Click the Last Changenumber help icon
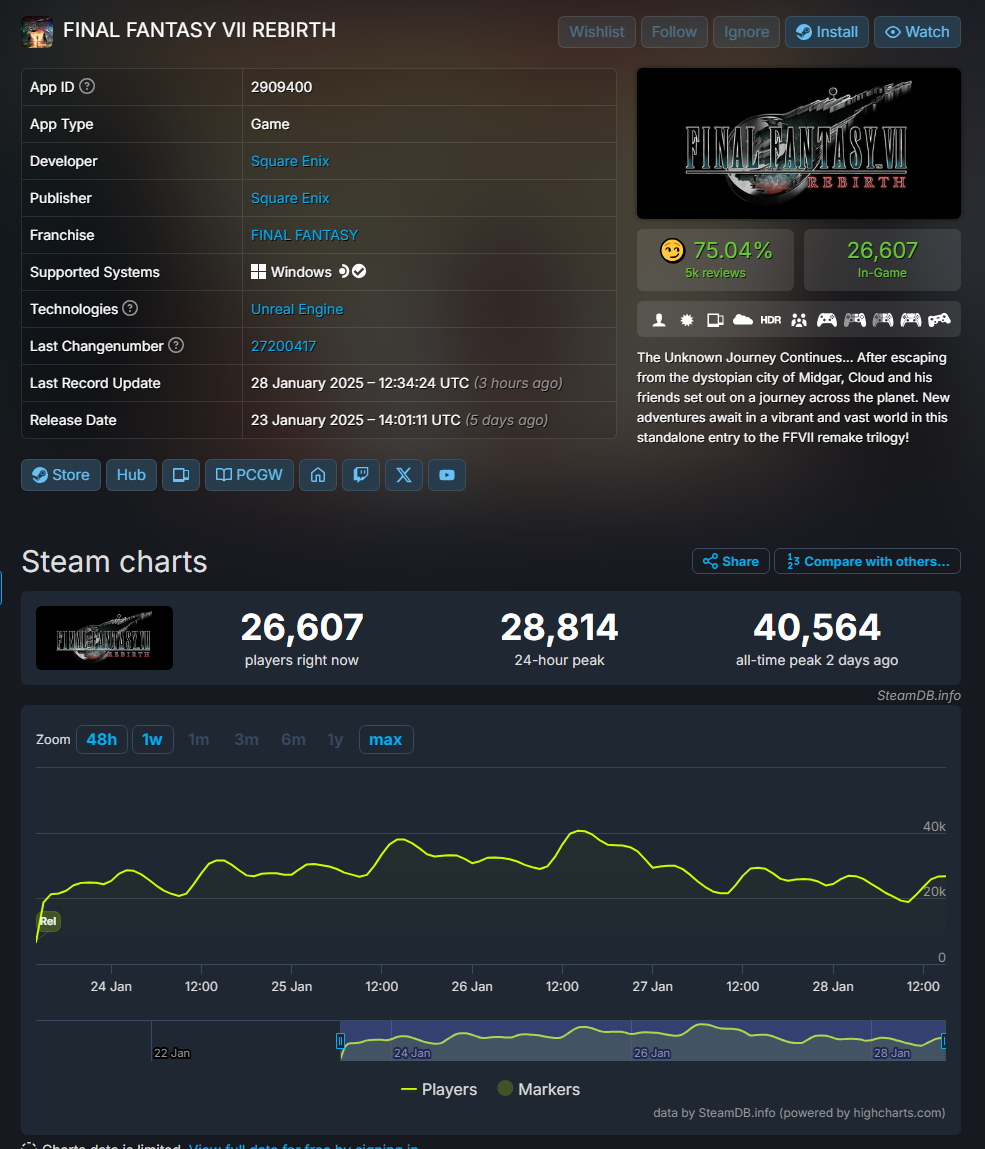Image resolution: width=985 pixels, height=1149 pixels. pos(176,345)
